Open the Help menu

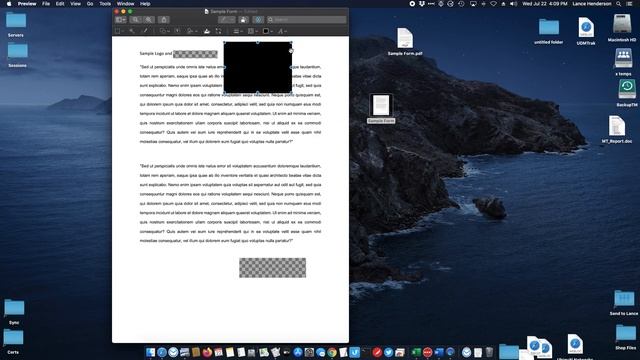[x=145, y=4]
